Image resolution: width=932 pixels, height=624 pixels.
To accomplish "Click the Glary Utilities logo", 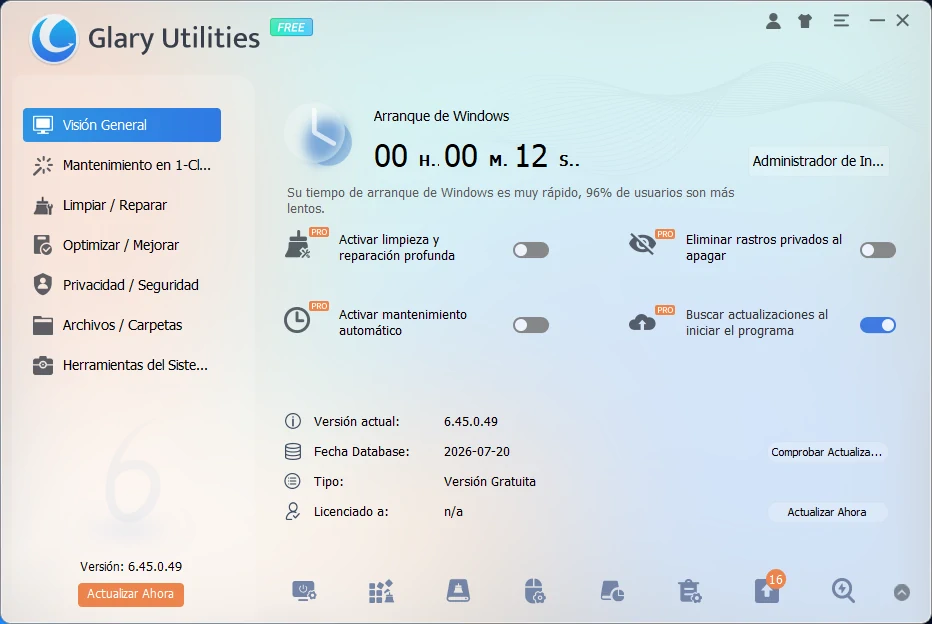I will [54, 39].
